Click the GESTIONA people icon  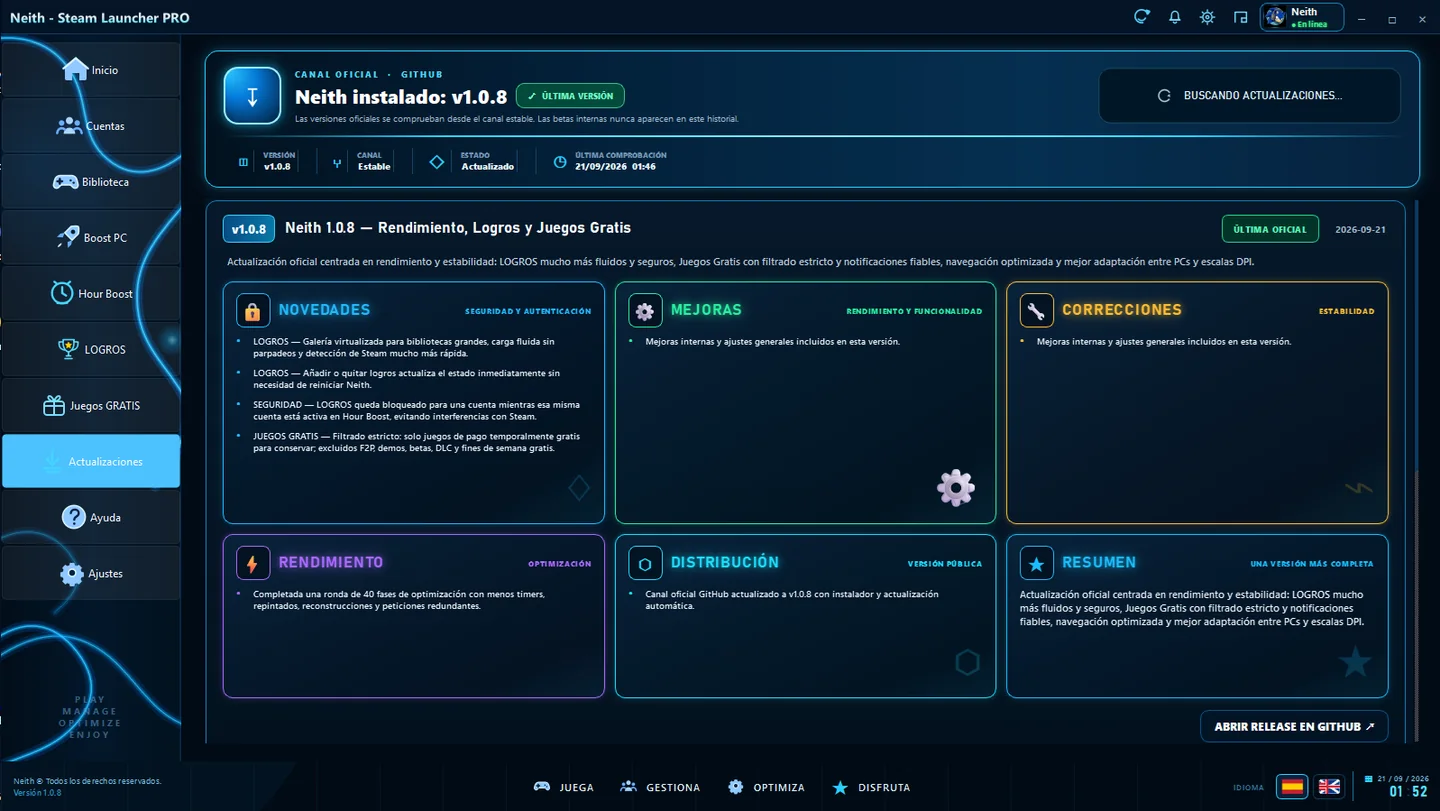(628, 787)
